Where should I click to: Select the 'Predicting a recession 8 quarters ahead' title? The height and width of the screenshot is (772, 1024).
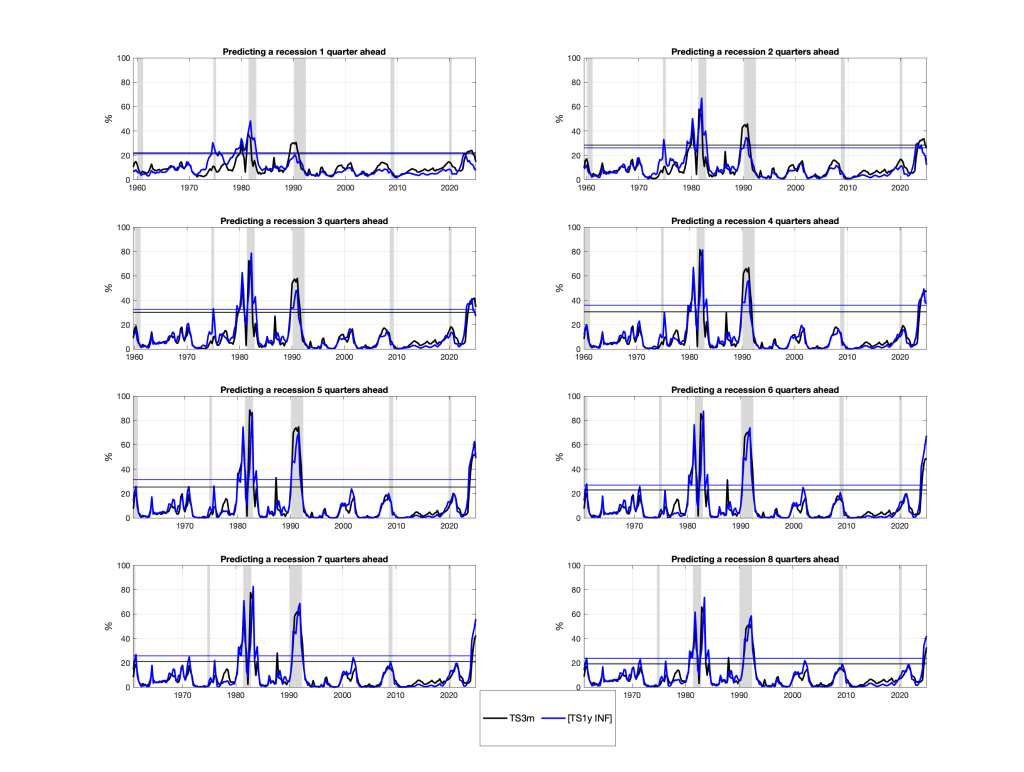pyautogui.click(x=755, y=559)
